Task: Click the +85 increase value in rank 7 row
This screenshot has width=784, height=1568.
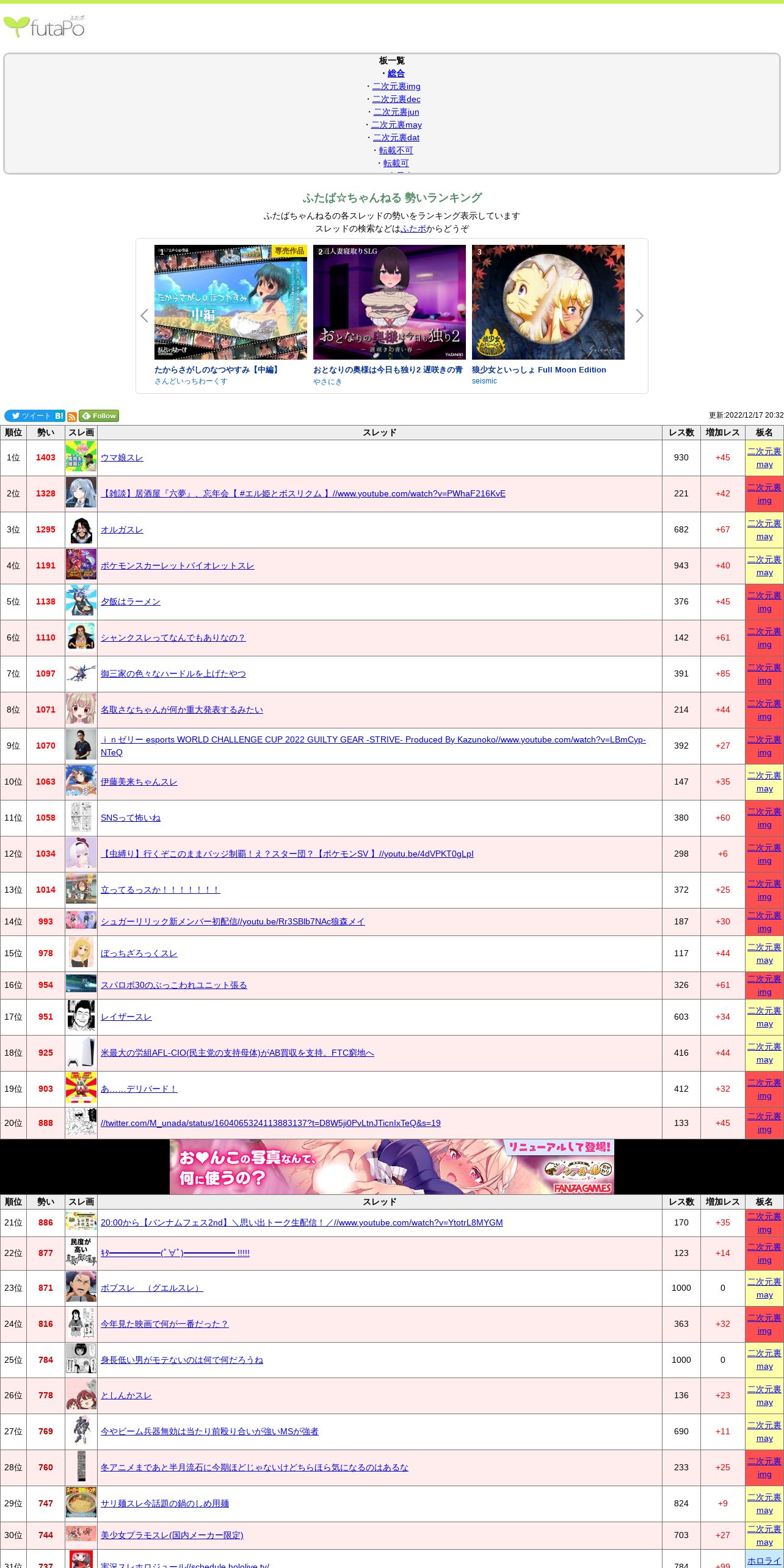Action: click(723, 673)
